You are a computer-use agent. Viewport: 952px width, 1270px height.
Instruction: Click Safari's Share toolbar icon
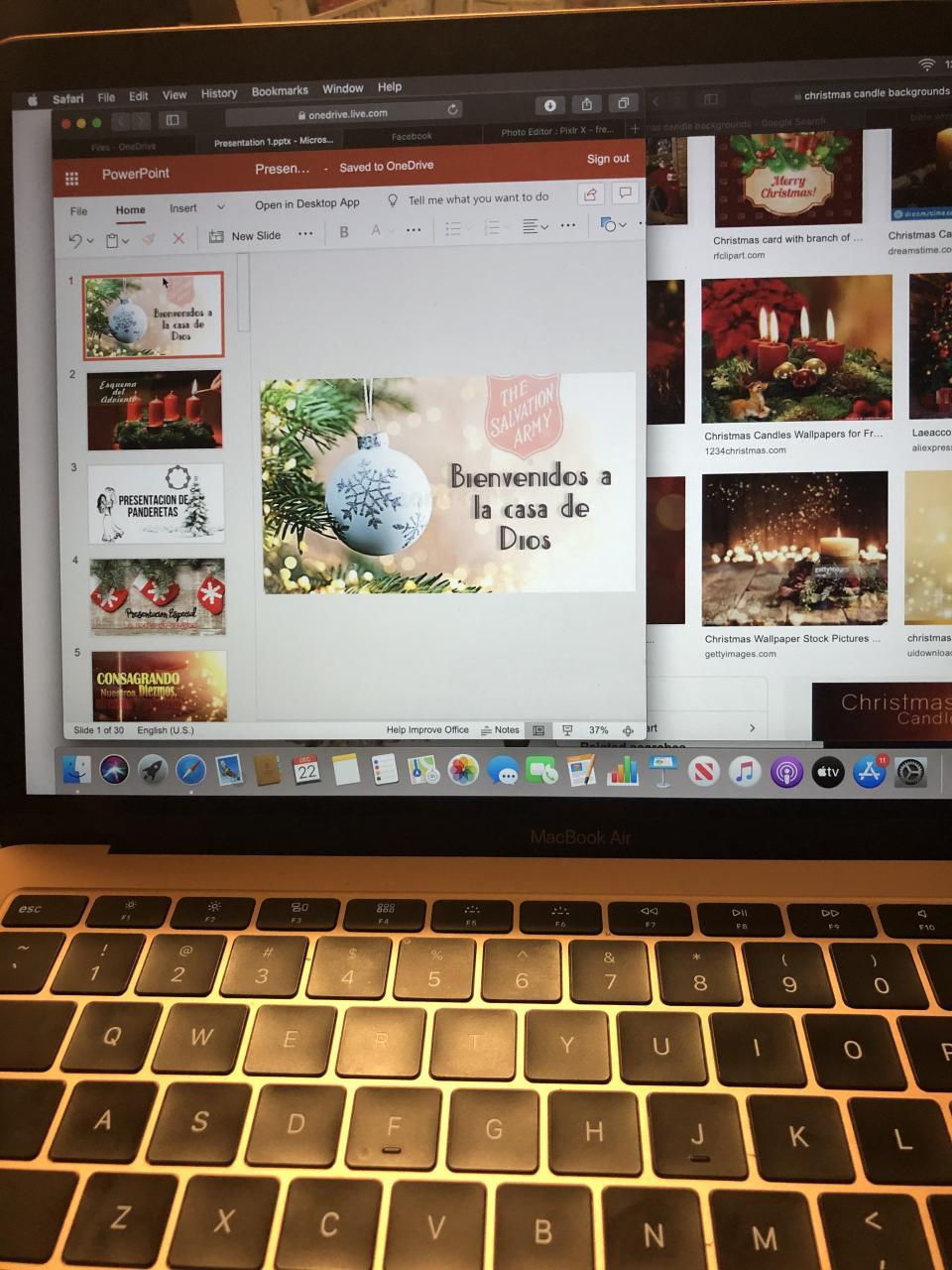coord(587,104)
